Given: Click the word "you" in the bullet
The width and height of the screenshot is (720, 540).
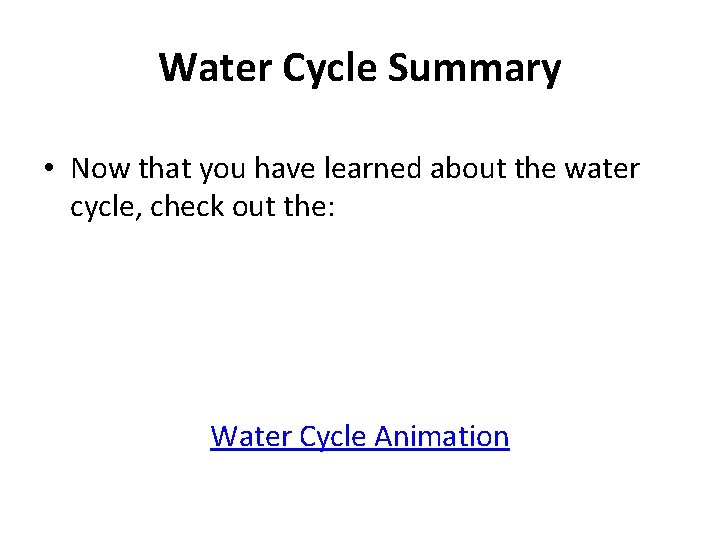Looking at the screenshot, I should 223,171.
